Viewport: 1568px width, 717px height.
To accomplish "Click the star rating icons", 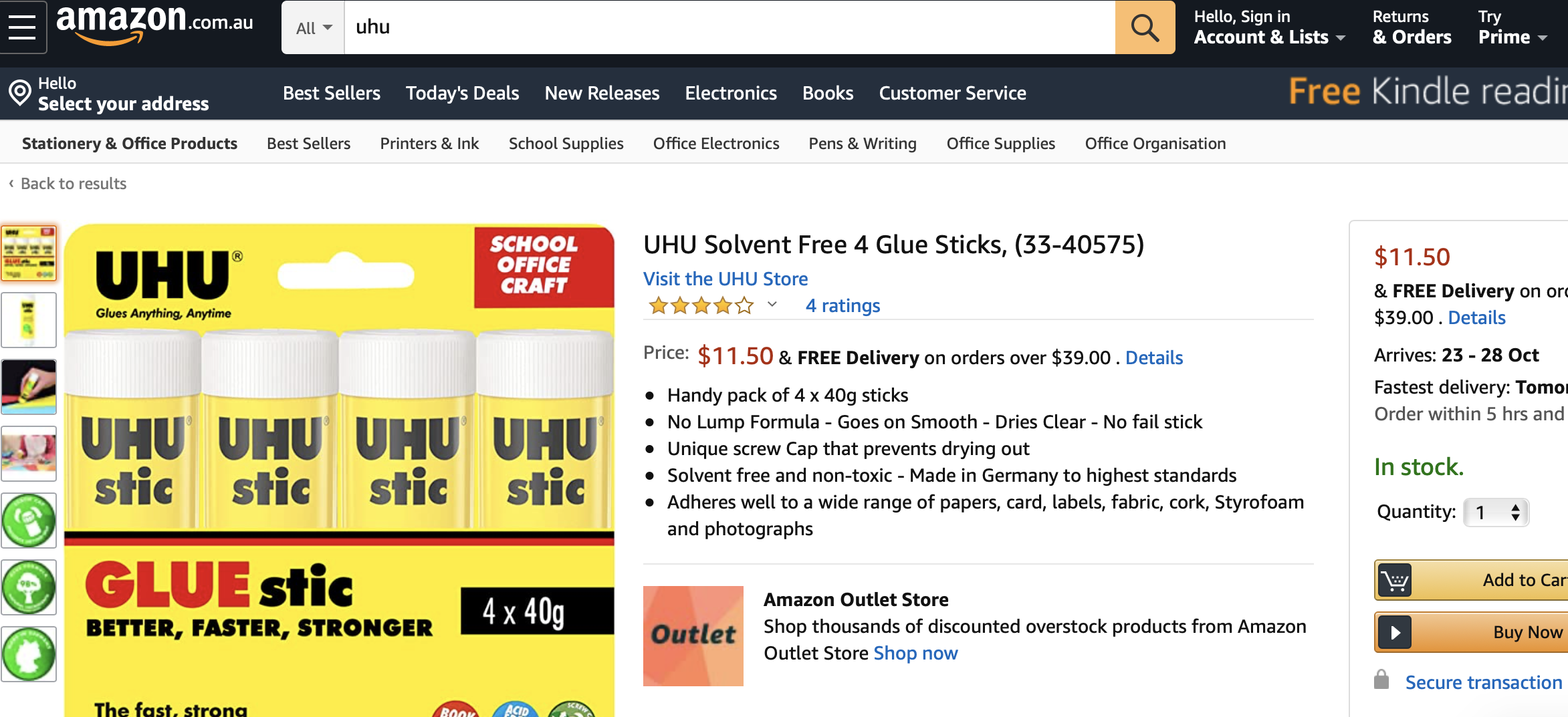I will click(x=701, y=306).
